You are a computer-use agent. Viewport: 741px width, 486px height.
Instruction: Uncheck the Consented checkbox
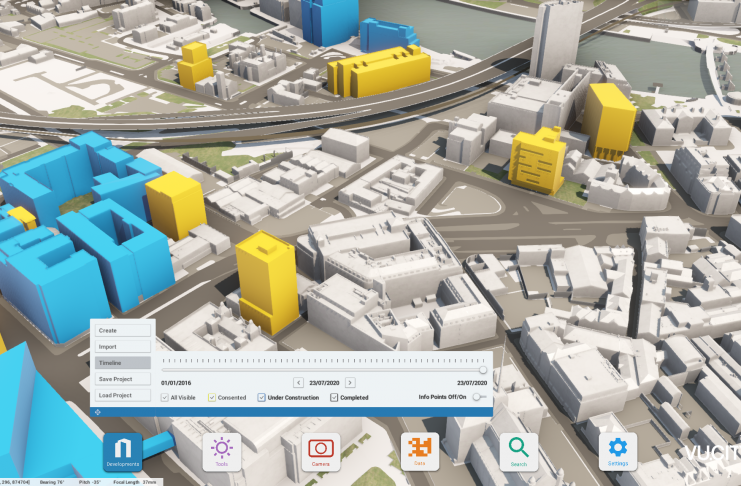(x=212, y=398)
